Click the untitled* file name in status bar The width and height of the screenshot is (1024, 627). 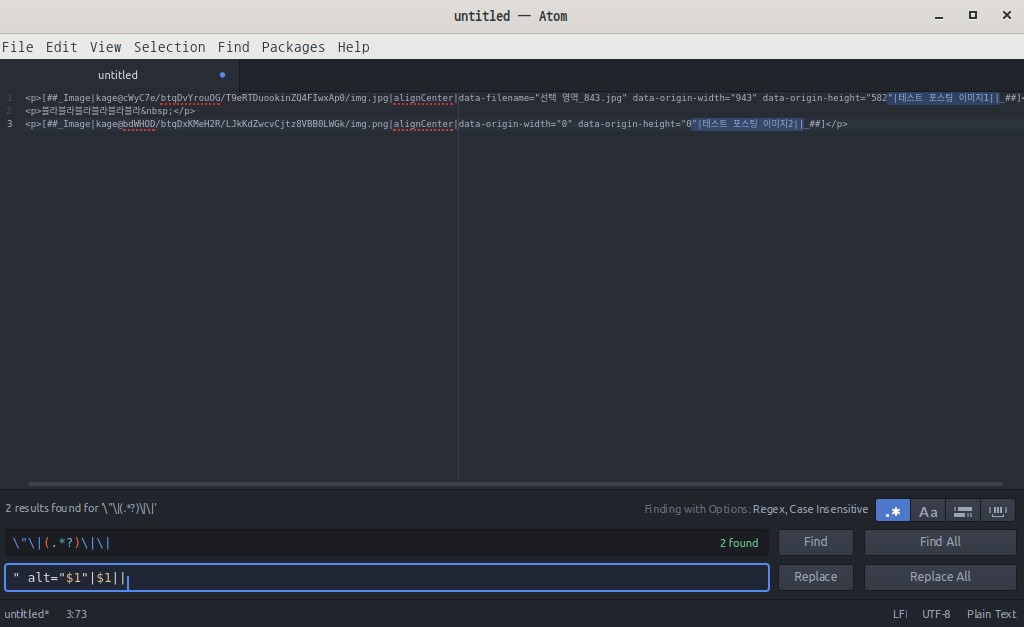pos(27,614)
